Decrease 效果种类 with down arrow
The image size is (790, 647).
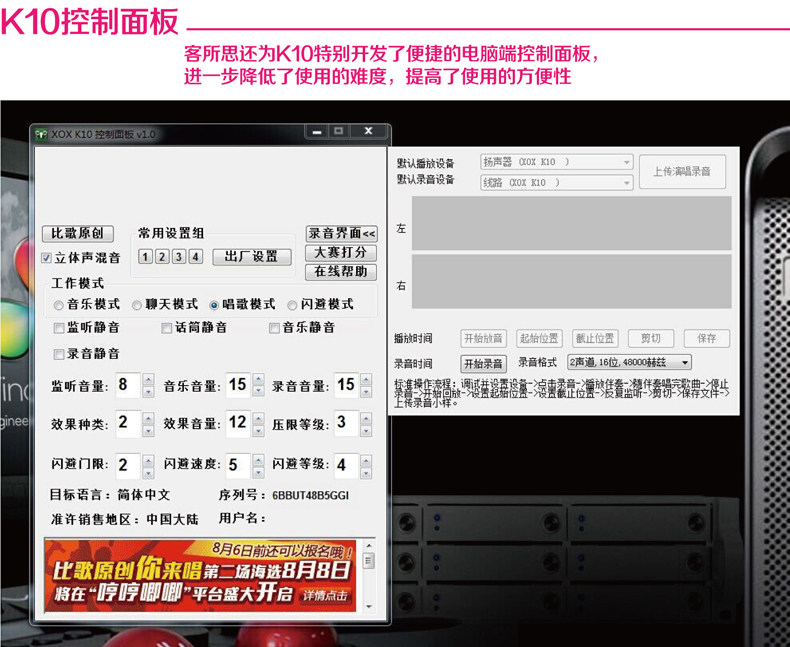click(148, 431)
